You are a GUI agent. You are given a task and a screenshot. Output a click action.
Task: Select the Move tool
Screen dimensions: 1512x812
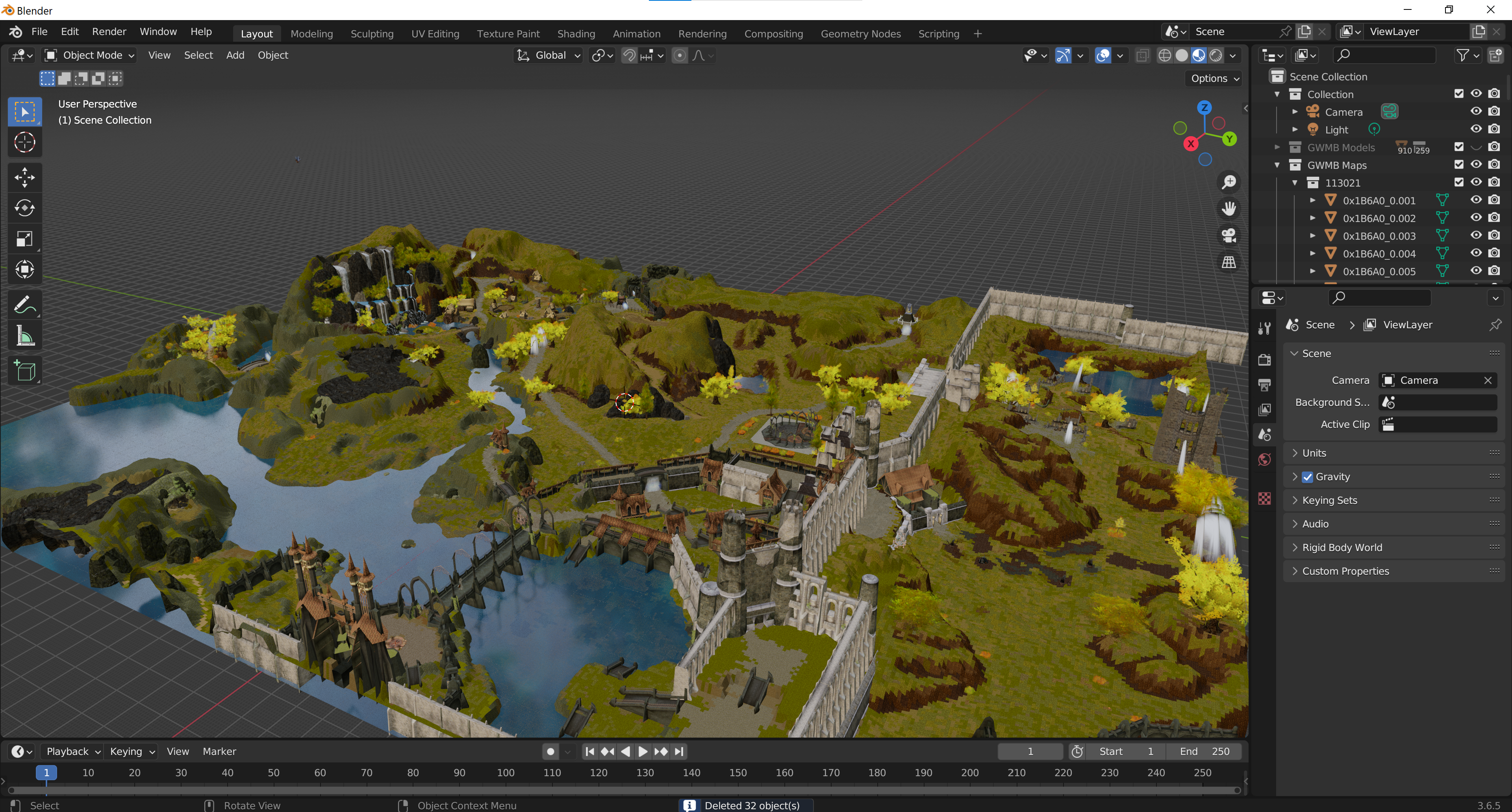click(25, 177)
